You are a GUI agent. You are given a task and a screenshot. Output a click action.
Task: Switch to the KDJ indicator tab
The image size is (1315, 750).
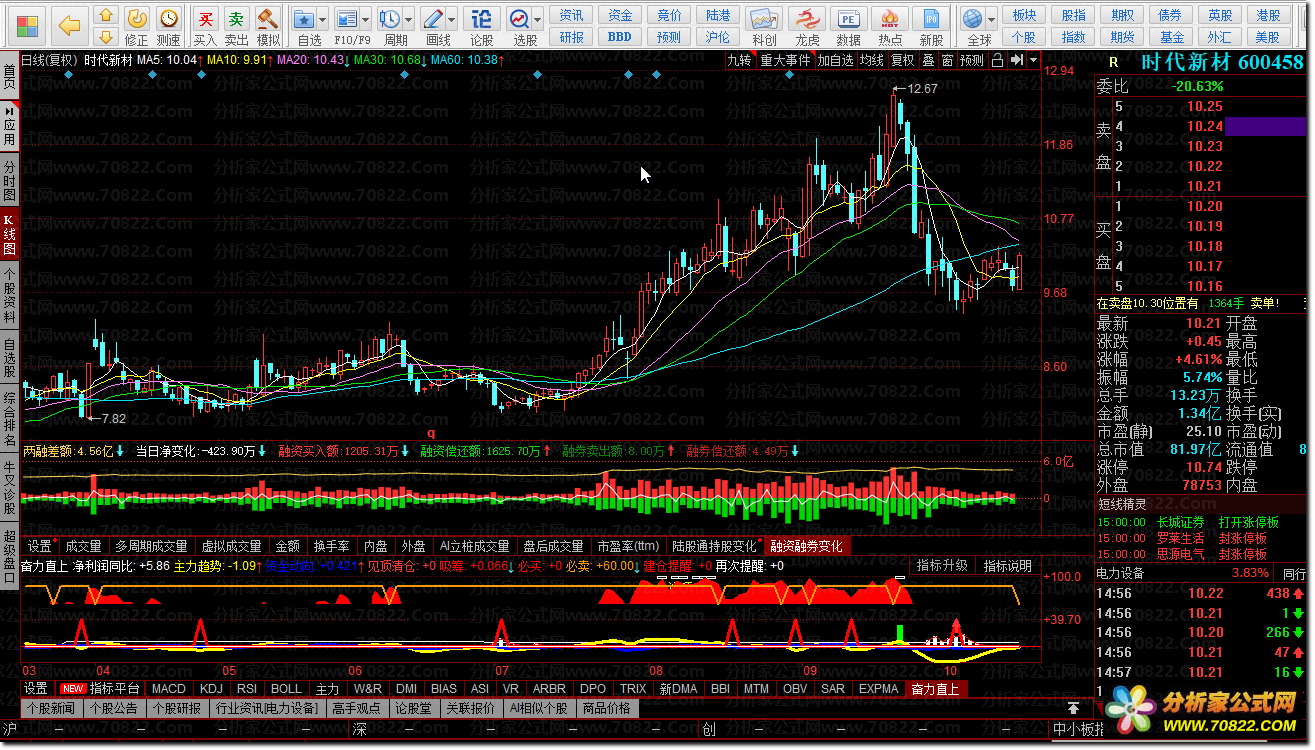211,689
